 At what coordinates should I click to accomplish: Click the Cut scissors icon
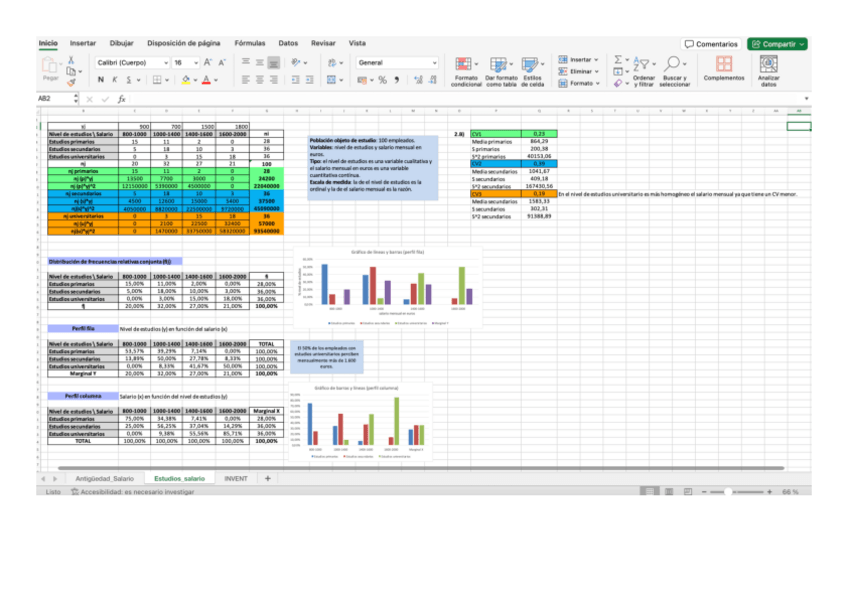click(71, 60)
